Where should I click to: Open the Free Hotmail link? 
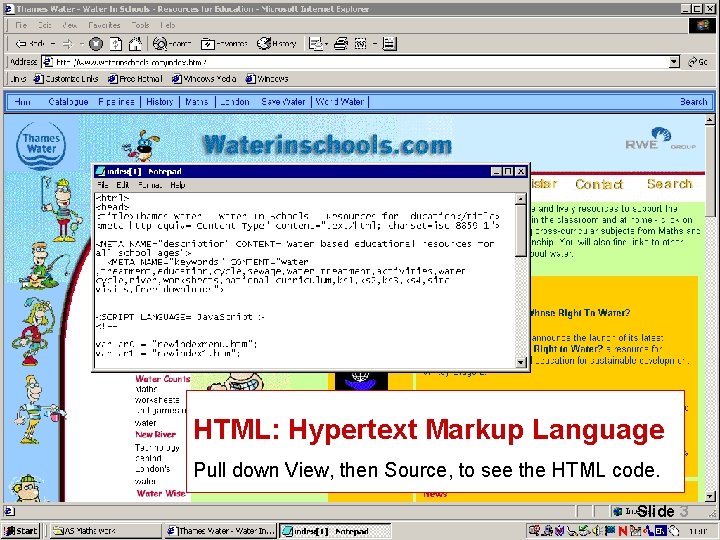point(135,79)
